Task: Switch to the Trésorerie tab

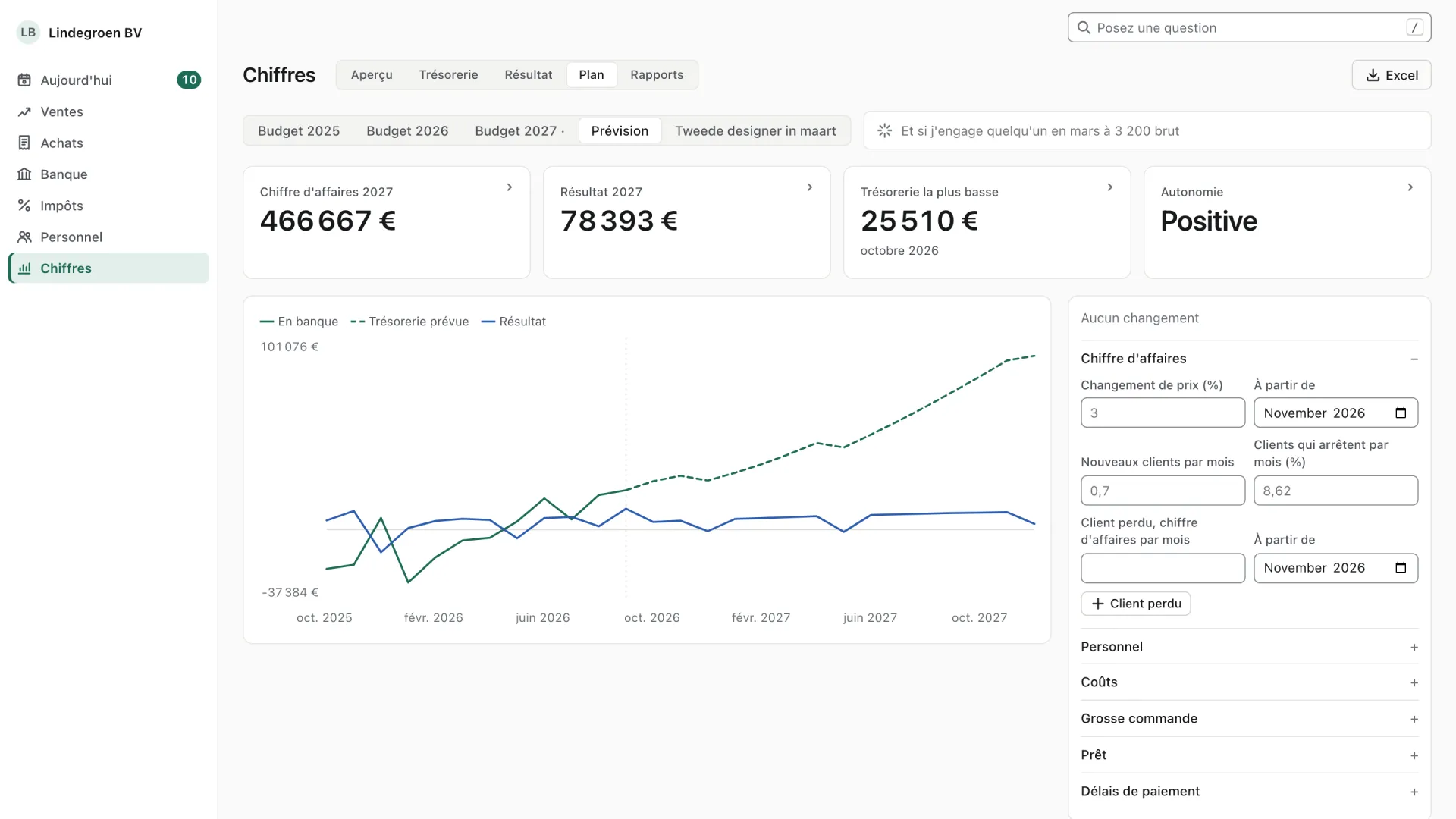Action: [x=448, y=75]
